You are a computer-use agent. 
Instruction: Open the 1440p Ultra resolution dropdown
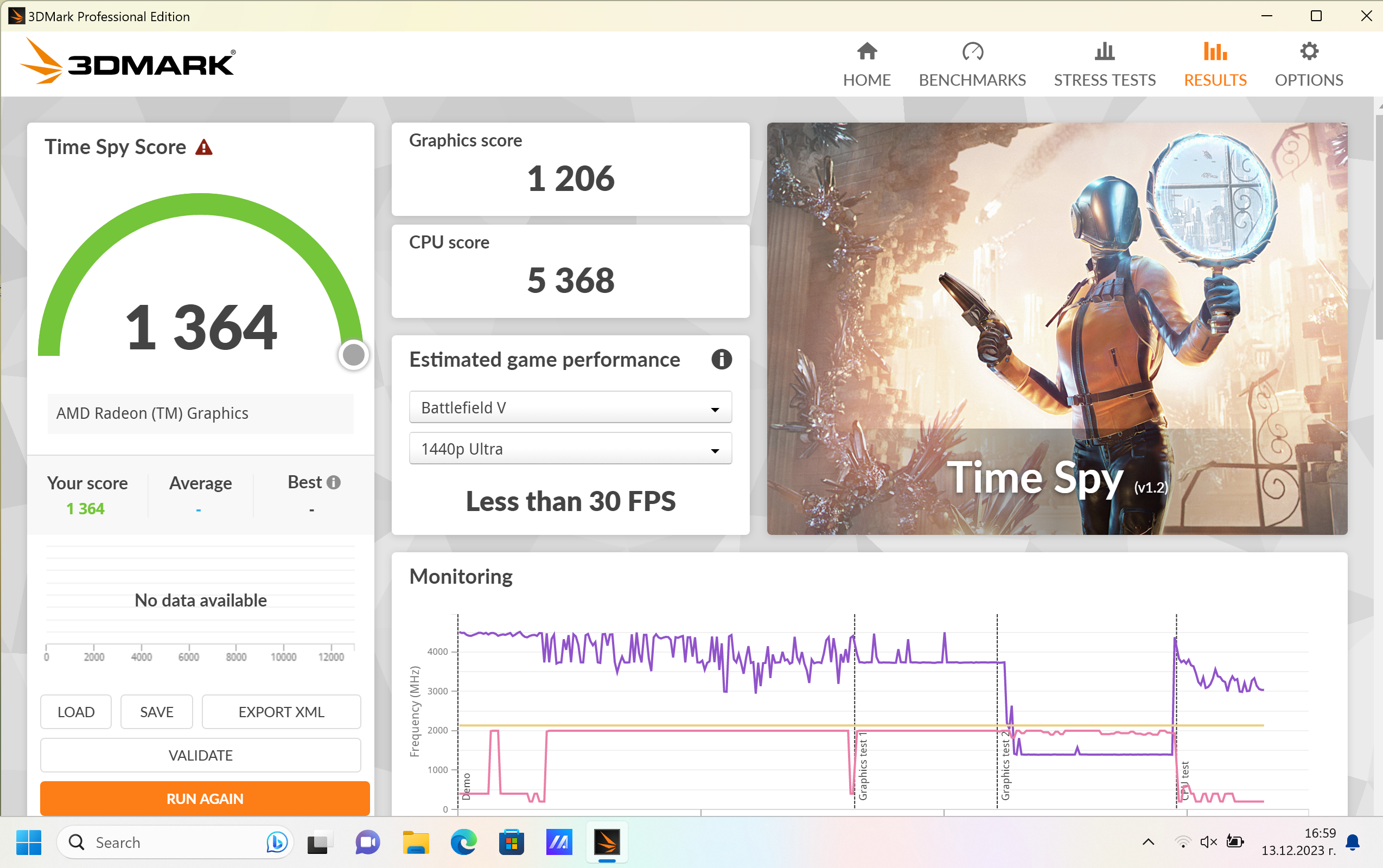[x=570, y=449]
